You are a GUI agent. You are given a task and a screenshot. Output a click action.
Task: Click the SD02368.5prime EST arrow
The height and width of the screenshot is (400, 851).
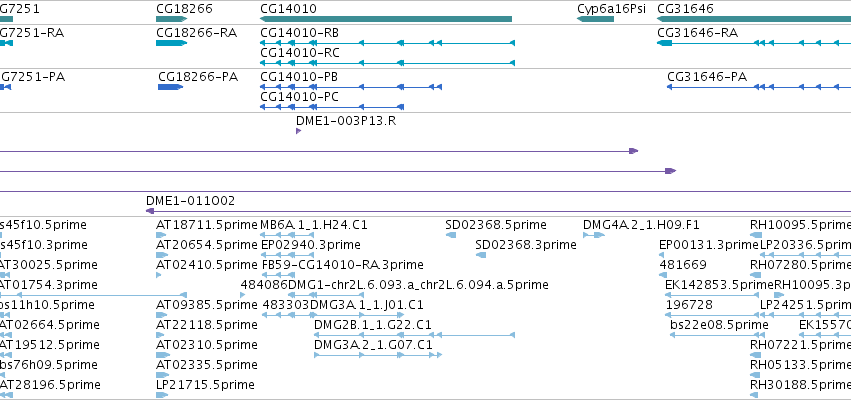(450, 234)
